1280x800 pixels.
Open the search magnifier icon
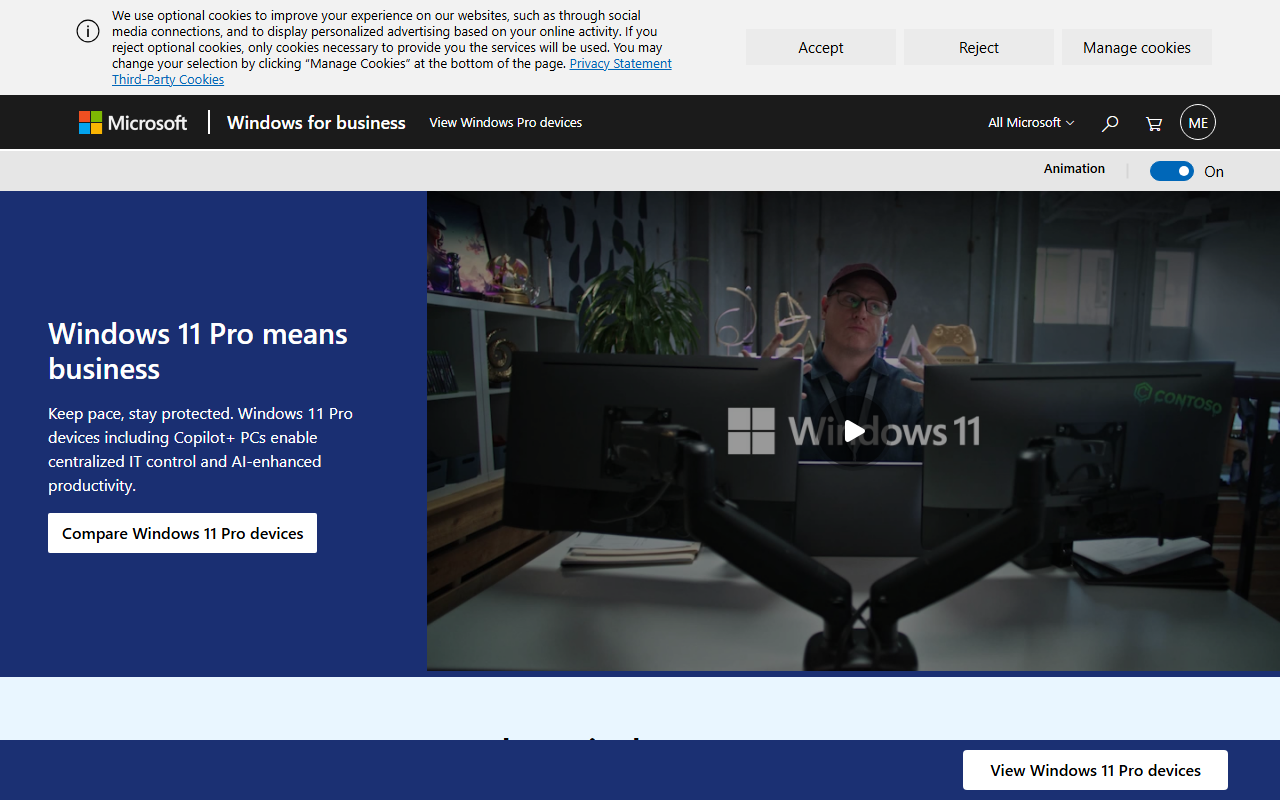click(1110, 123)
